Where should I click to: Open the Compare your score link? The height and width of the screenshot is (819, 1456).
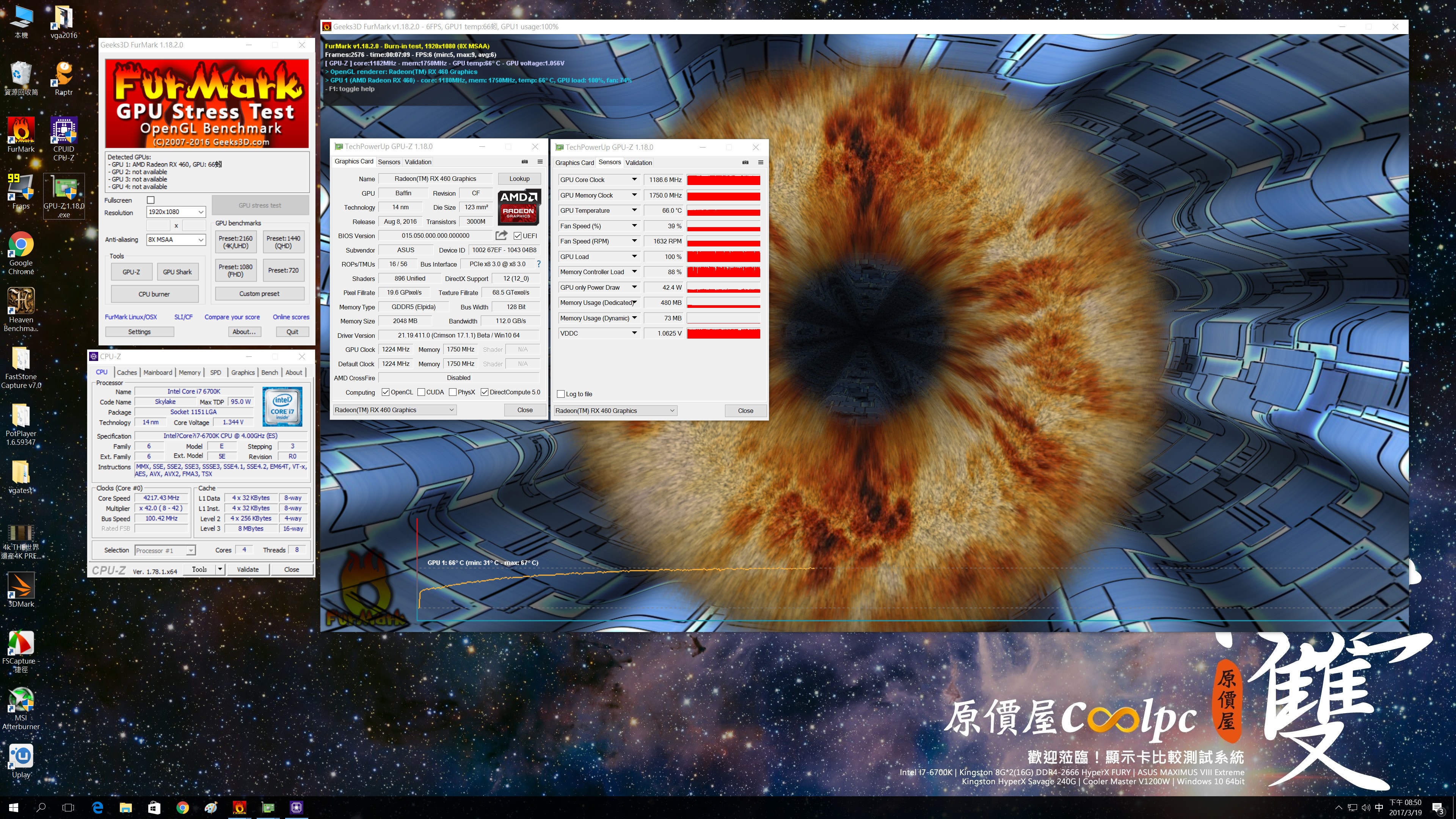[232, 317]
